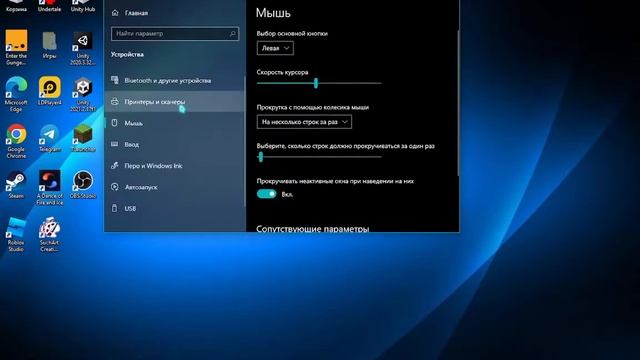The width and height of the screenshot is (640, 360).
Task: Open Bluetooth и другие устройства section
Action: pos(175,80)
